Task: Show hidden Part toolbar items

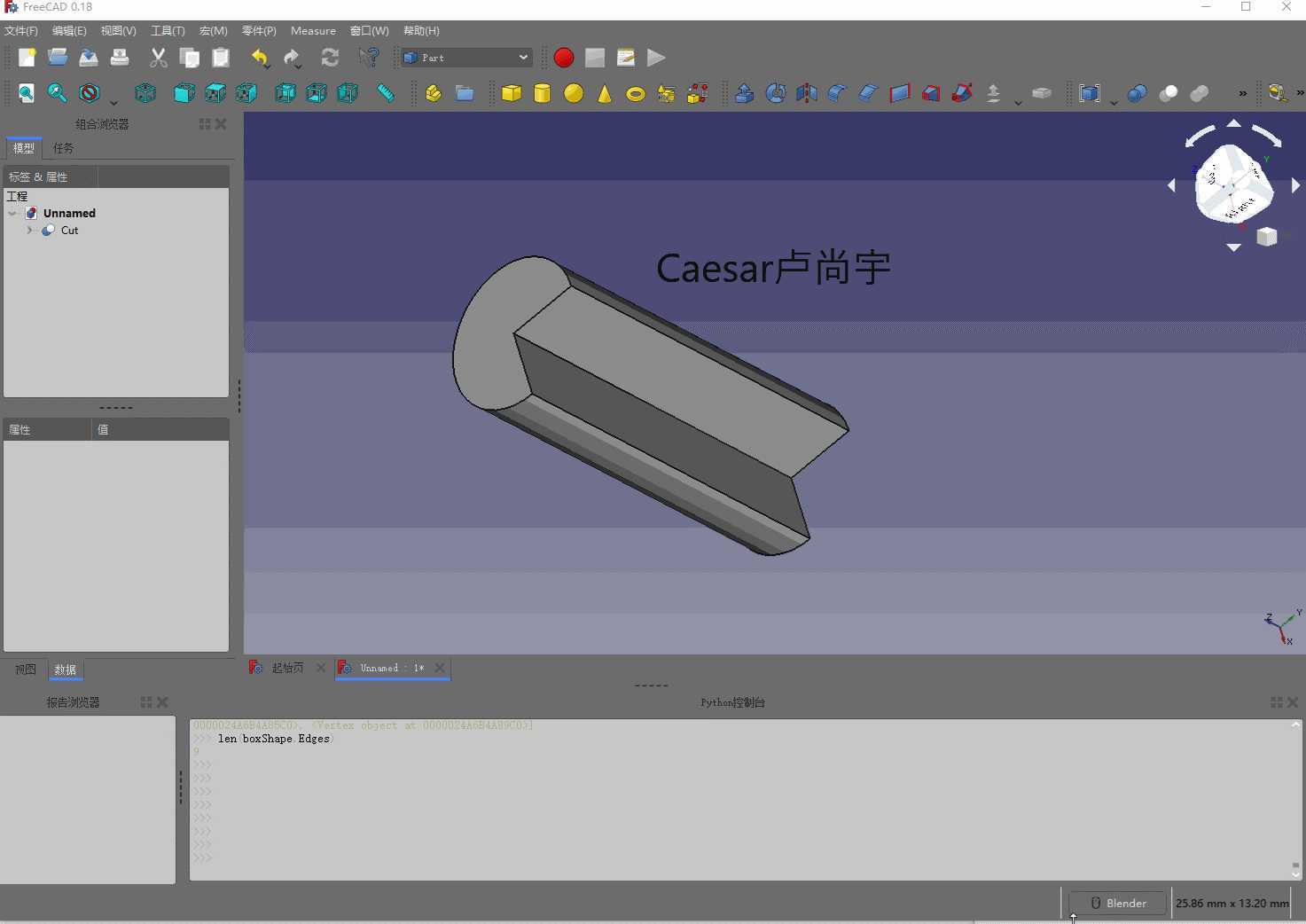Action: pyautogui.click(x=1243, y=93)
